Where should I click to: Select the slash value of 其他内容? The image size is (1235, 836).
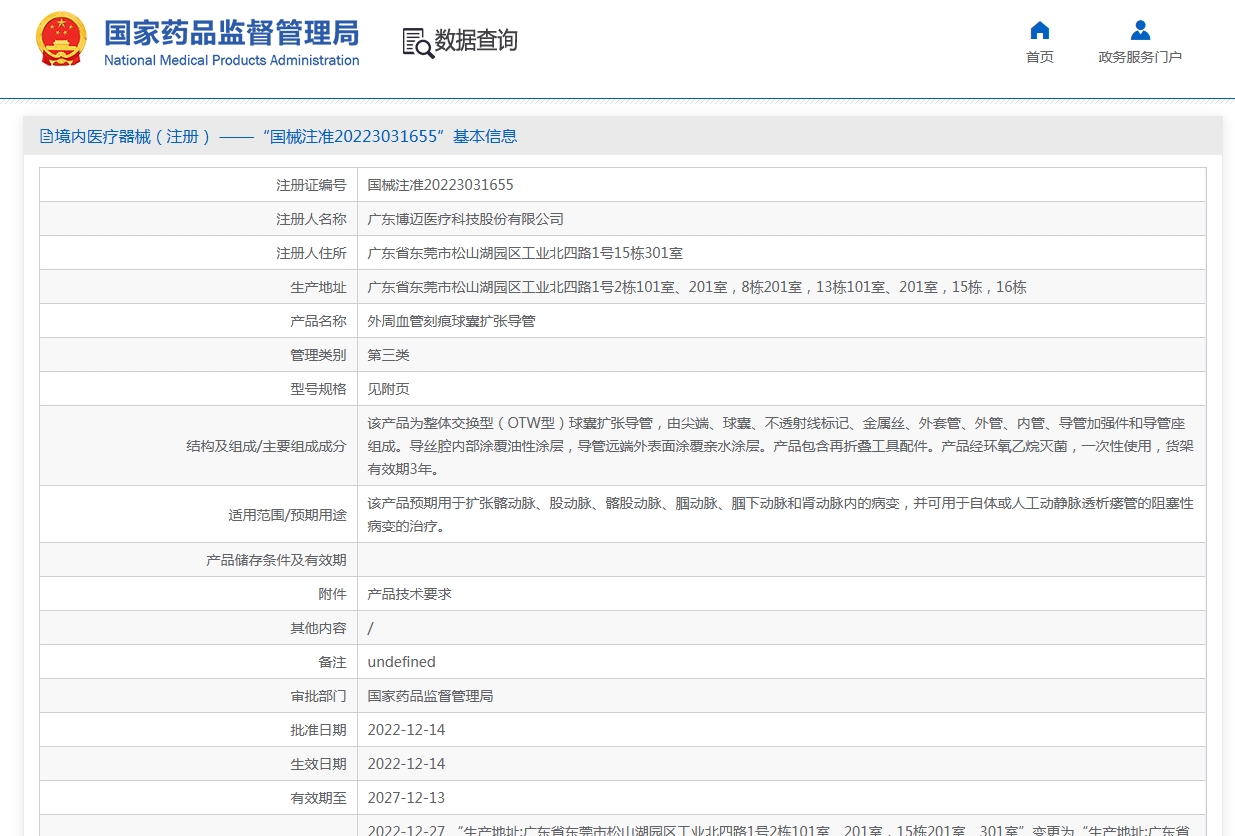tap(371, 628)
